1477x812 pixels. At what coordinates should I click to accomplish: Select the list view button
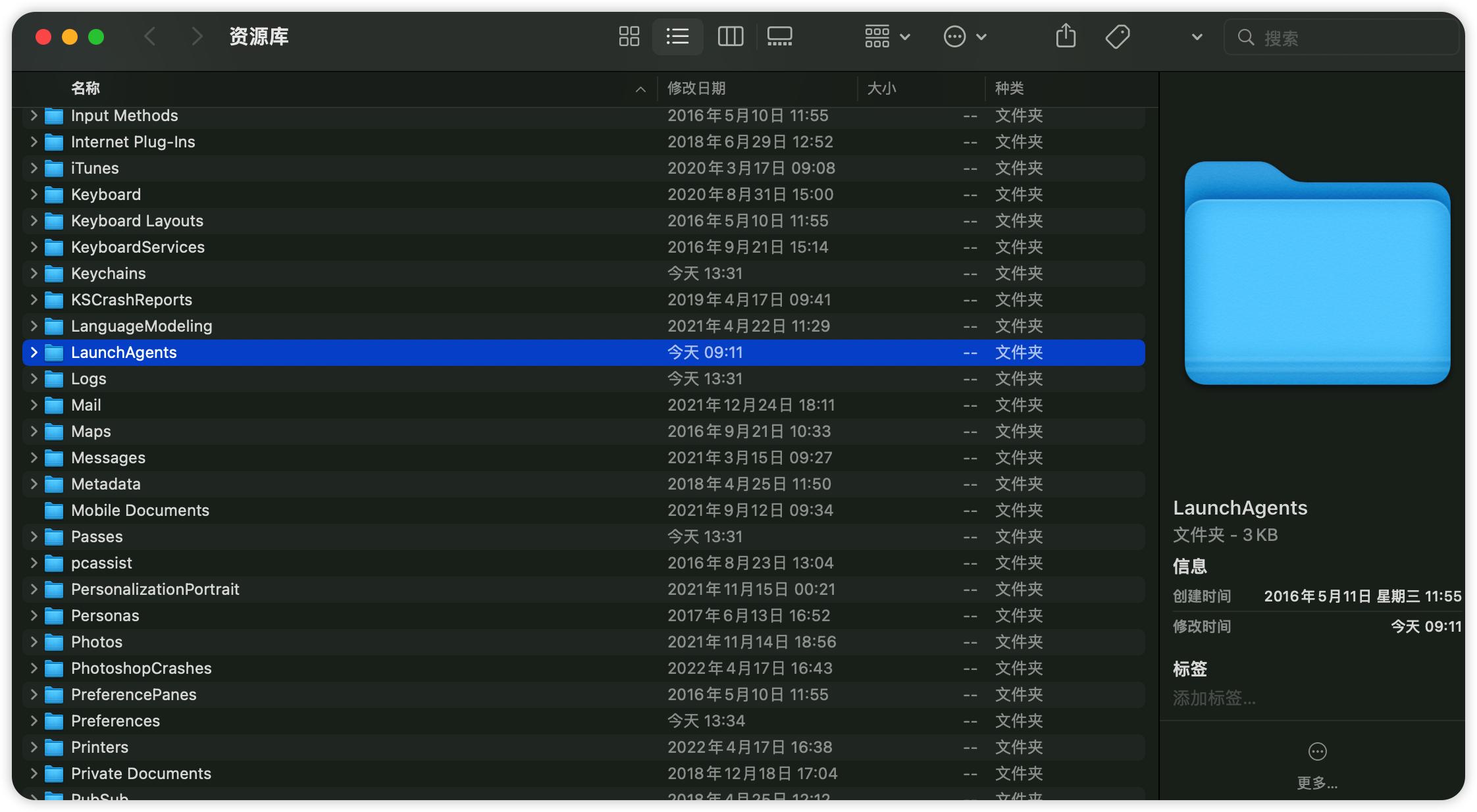click(677, 36)
